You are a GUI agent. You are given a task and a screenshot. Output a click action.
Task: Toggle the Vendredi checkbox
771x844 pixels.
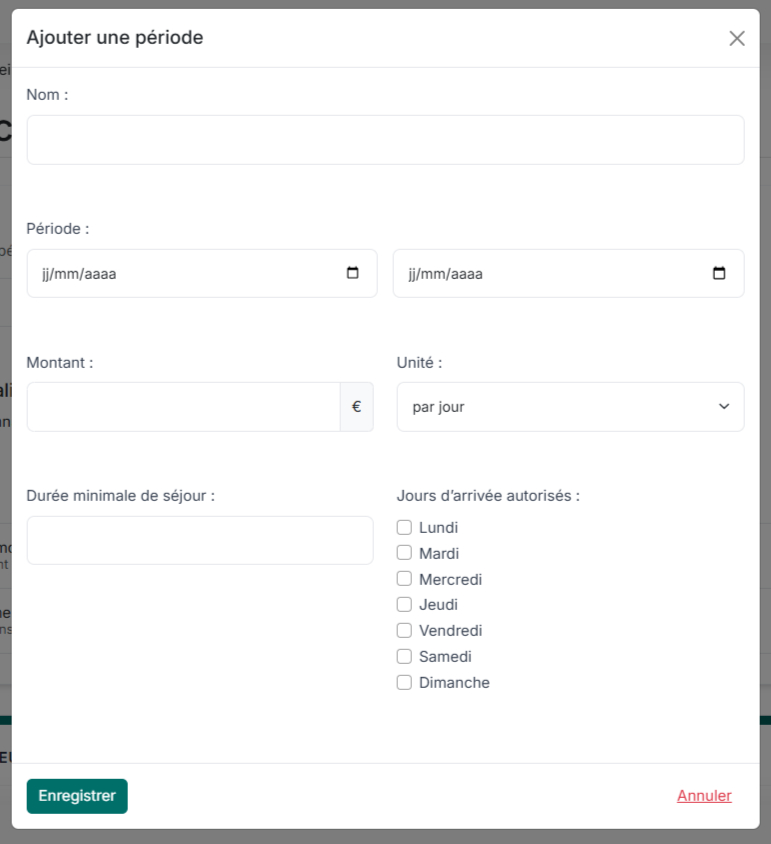[404, 631]
